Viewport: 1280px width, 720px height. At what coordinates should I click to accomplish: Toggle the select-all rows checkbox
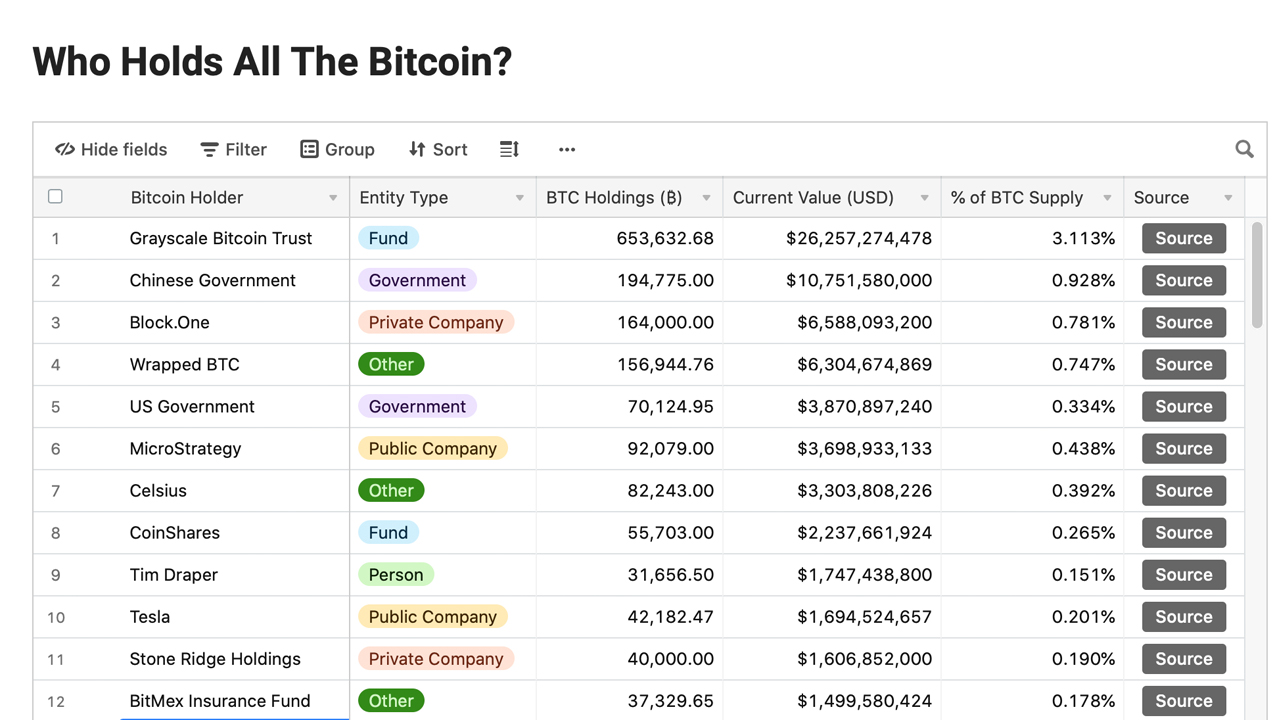(55, 197)
